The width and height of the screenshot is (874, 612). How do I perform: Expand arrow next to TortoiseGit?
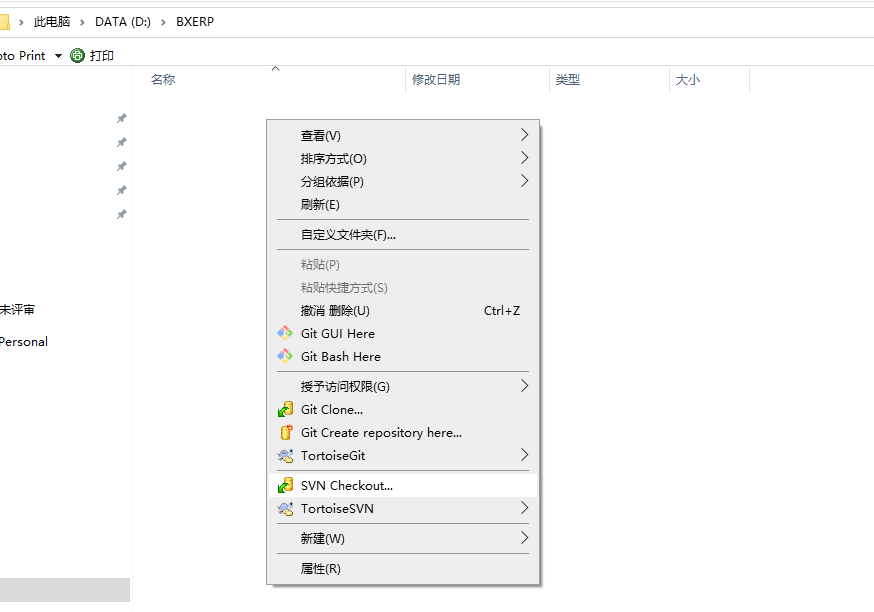point(524,455)
